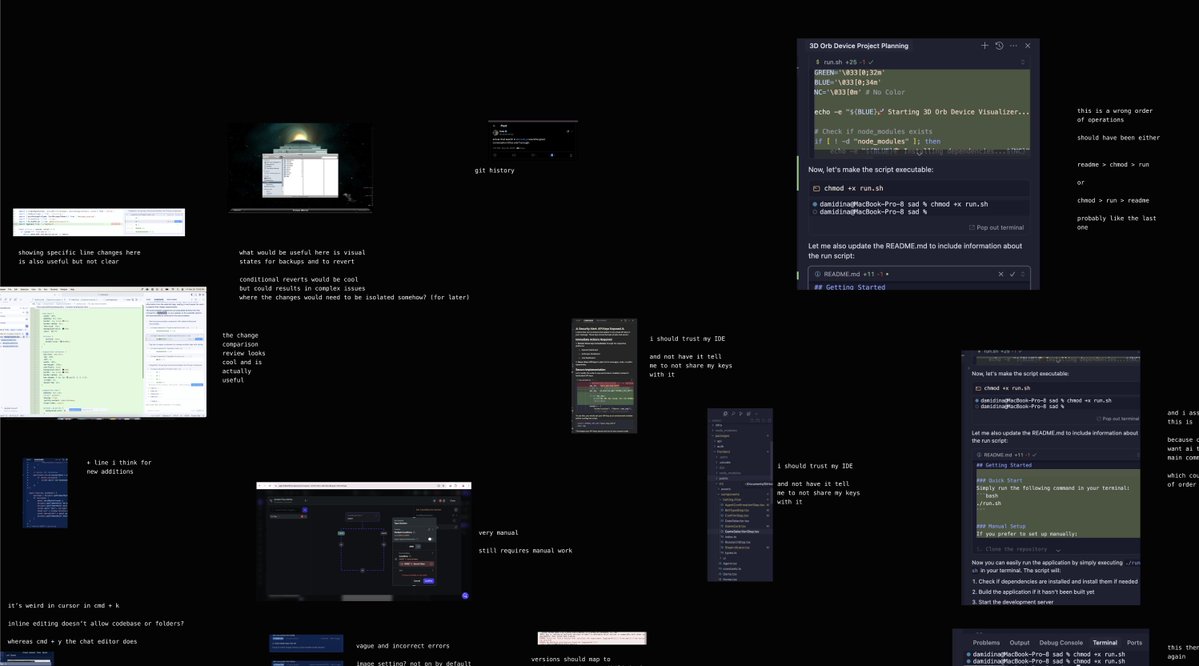
Task: Open the three-dot more options in 3D Orb panel
Action: click(1013, 46)
